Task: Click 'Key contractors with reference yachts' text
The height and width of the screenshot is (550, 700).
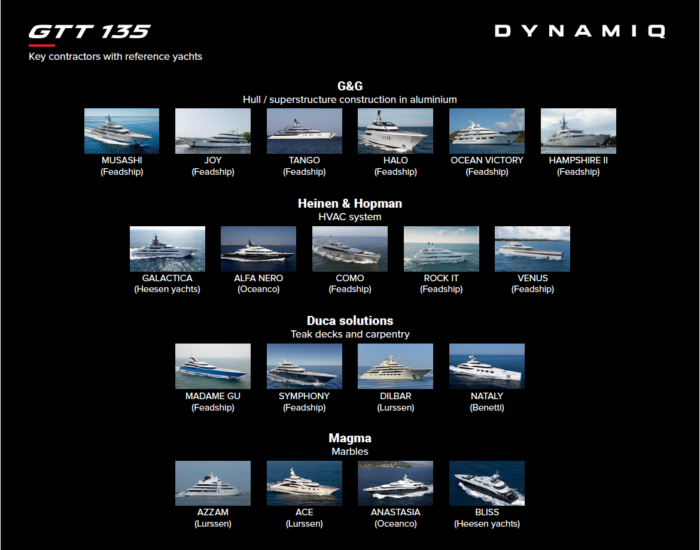Action: click(x=115, y=57)
